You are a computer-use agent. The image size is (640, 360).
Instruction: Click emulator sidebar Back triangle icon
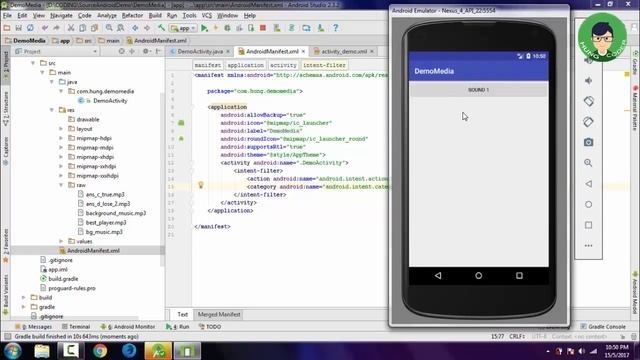point(588,184)
